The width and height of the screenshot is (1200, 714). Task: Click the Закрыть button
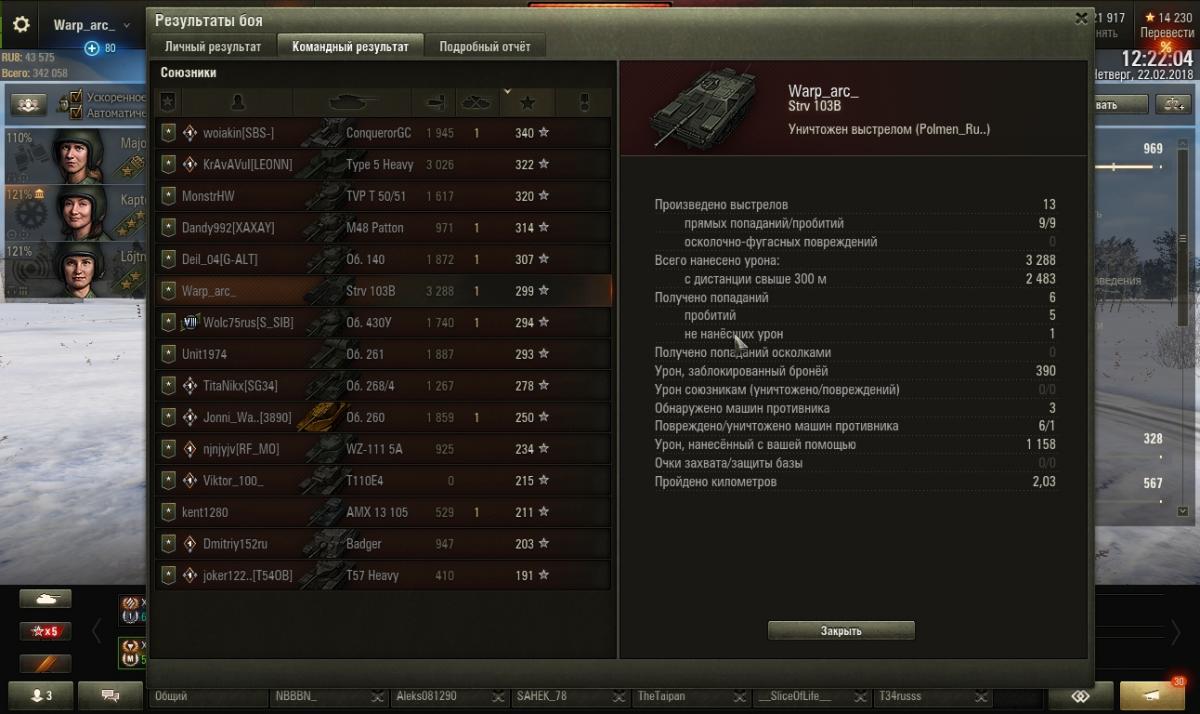tap(841, 631)
